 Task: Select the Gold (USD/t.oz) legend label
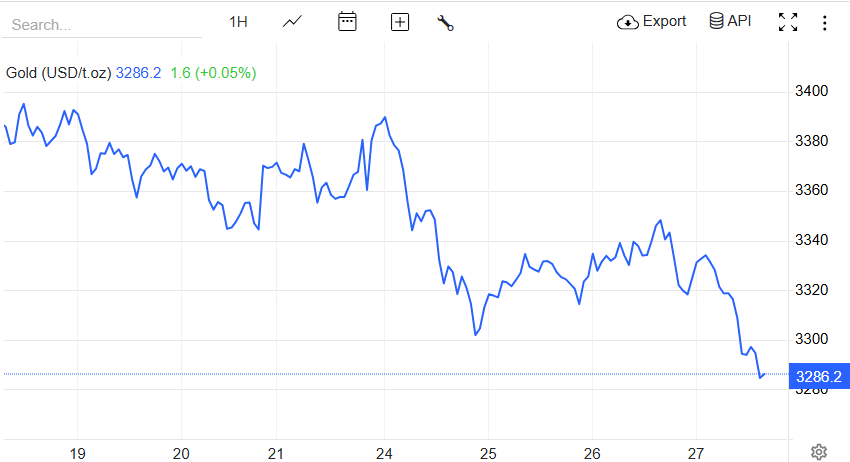(59, 72)
